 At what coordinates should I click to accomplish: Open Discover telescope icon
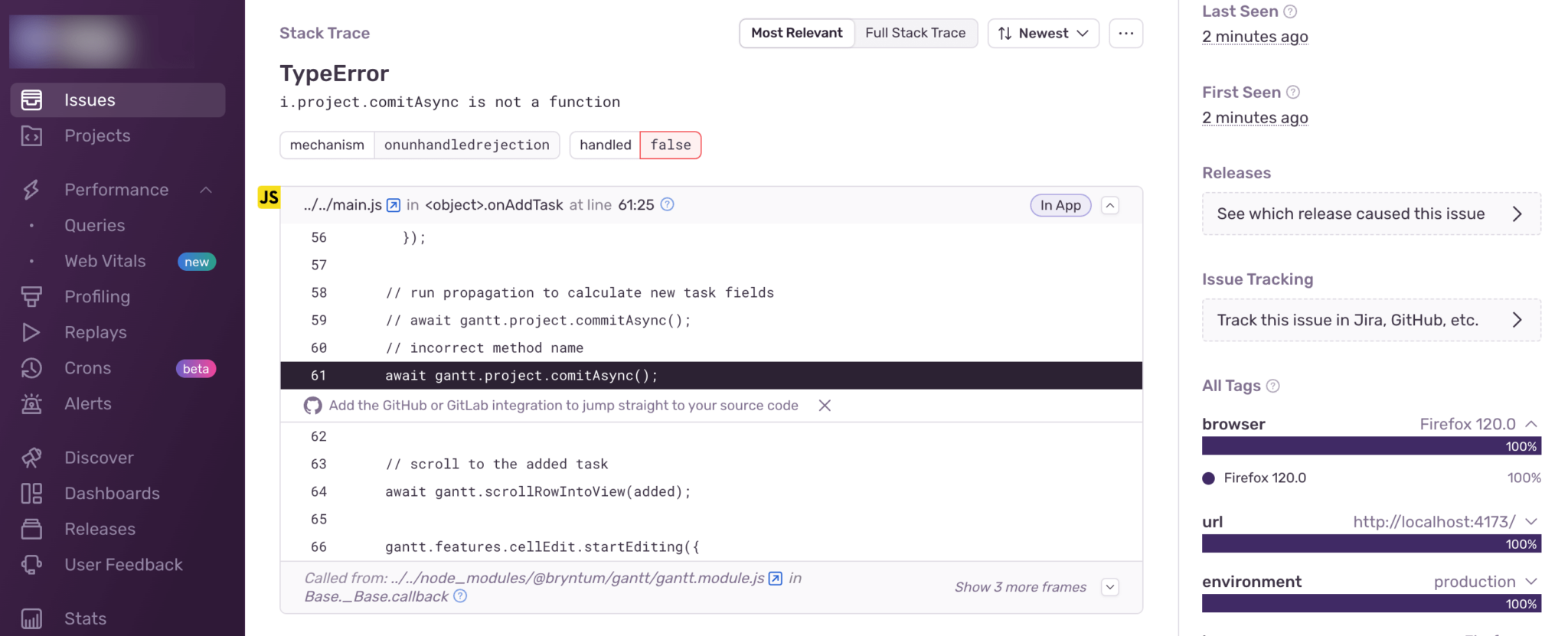click(31, 458)
